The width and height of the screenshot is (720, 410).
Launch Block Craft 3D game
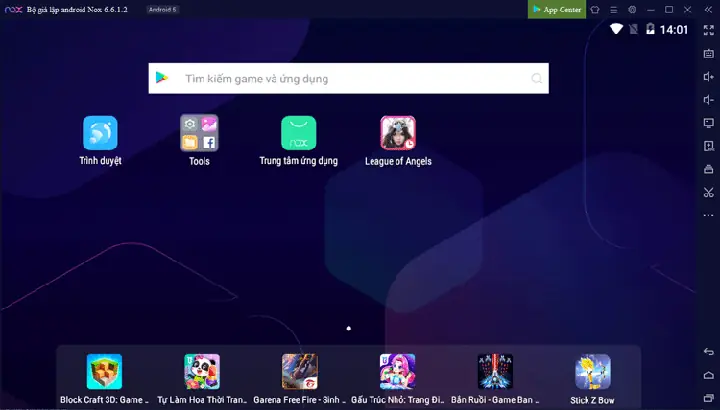pos(104,371)
